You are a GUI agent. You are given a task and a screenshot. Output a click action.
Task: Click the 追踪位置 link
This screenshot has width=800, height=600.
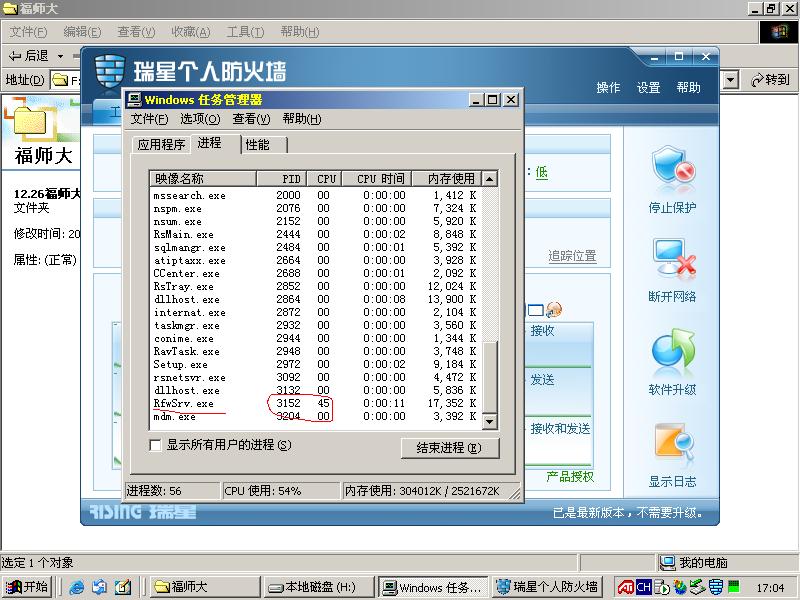[572, 256]
